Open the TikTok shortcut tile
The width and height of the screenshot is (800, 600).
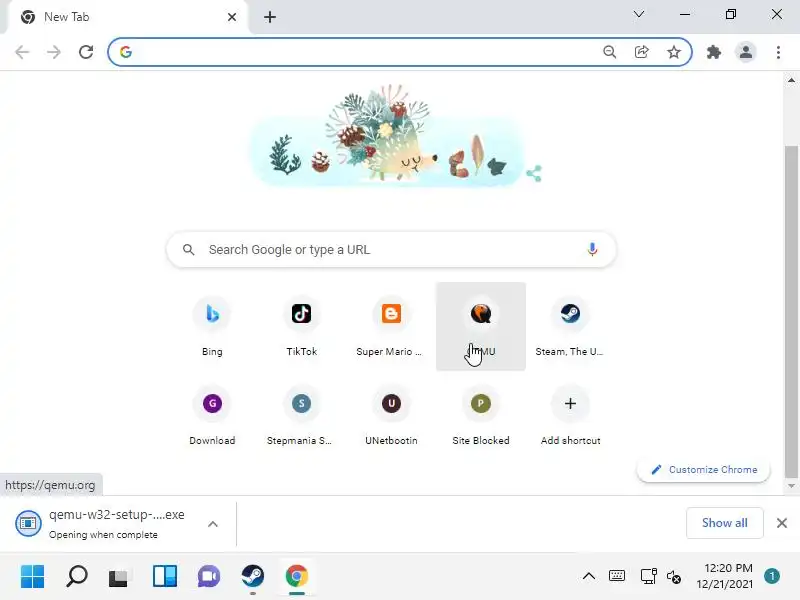tap(302, 327)
